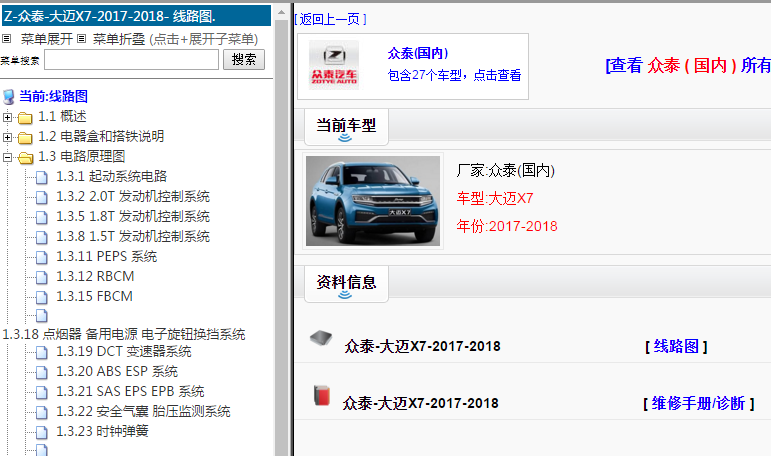Click the 当前:线路图 root node icon
771x456 pixels.
[x=8, y=97]
